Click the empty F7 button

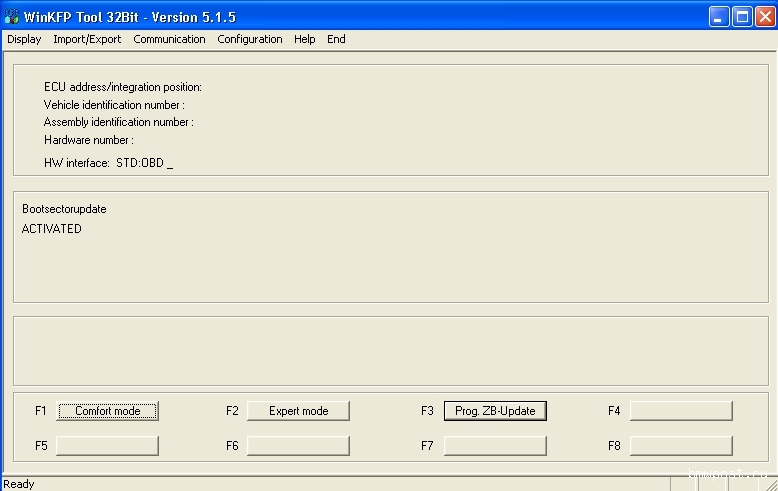coord(495,445)
